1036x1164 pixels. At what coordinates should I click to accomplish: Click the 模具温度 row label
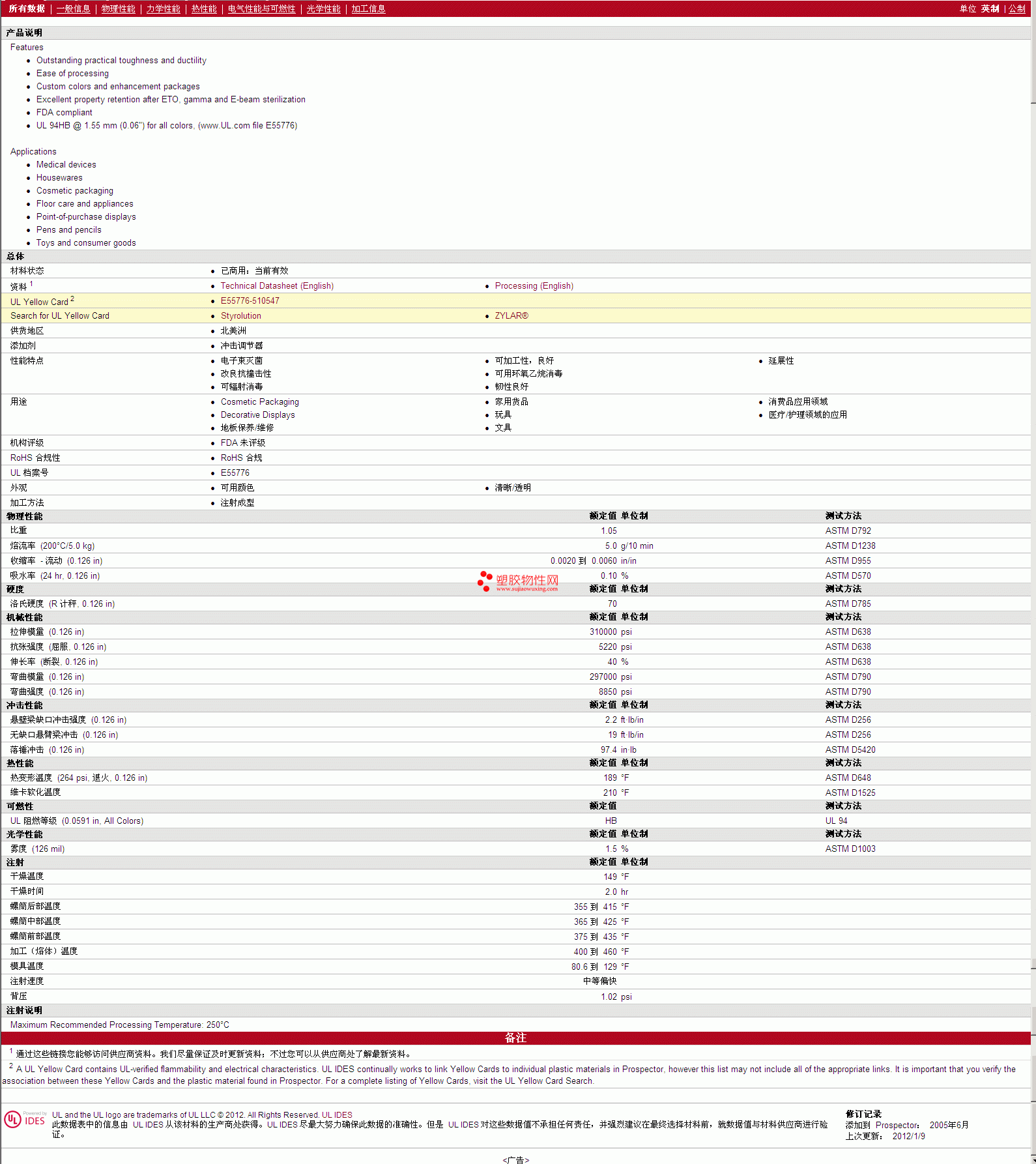click(27, 967)
